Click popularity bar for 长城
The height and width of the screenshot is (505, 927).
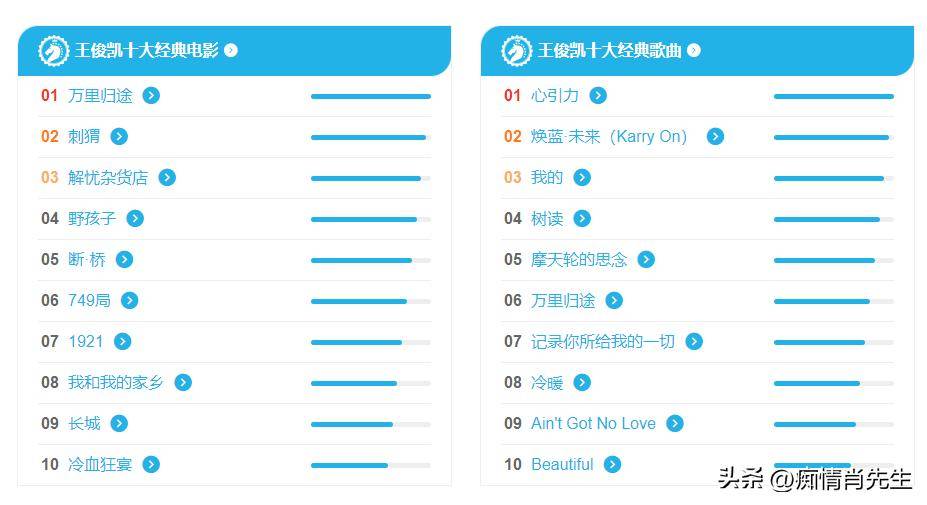click(371, 424)
